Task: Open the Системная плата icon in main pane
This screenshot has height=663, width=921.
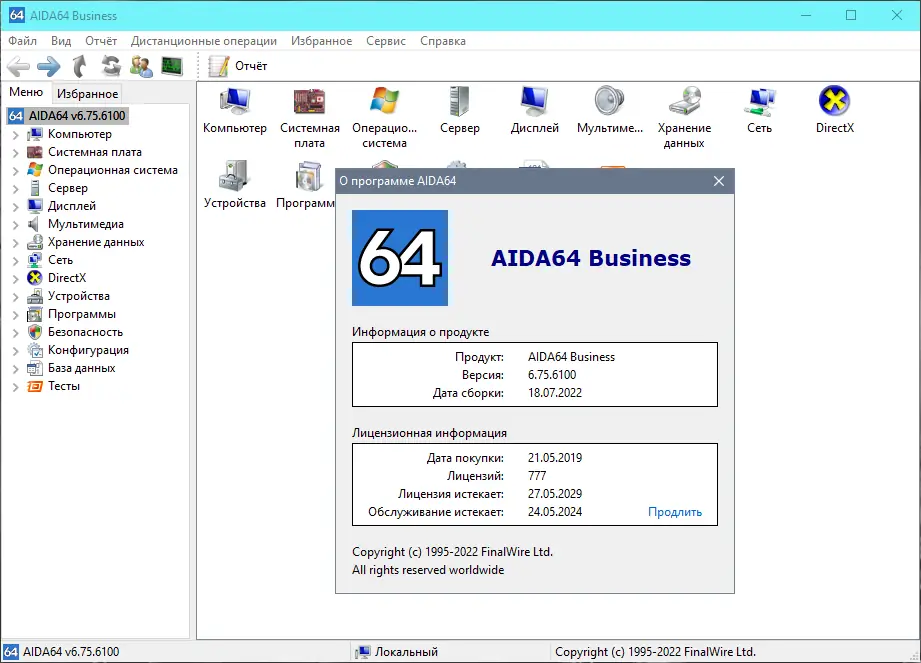Action: pos(310,117)
